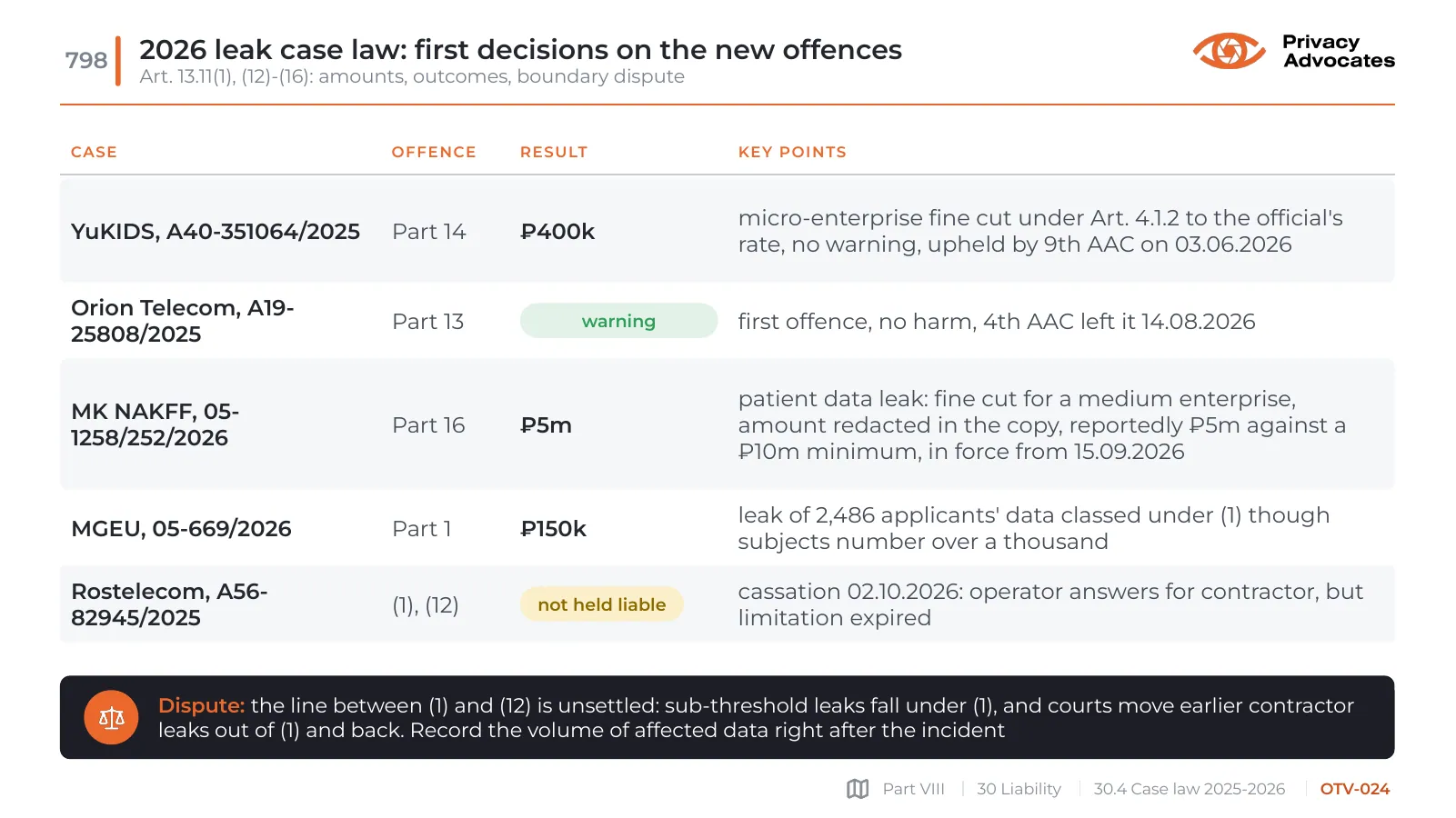Click the micro-enterprise fine key point text
This screenshot has height=818, width=1456.
pyautogui.click(x=1040, y=231)
